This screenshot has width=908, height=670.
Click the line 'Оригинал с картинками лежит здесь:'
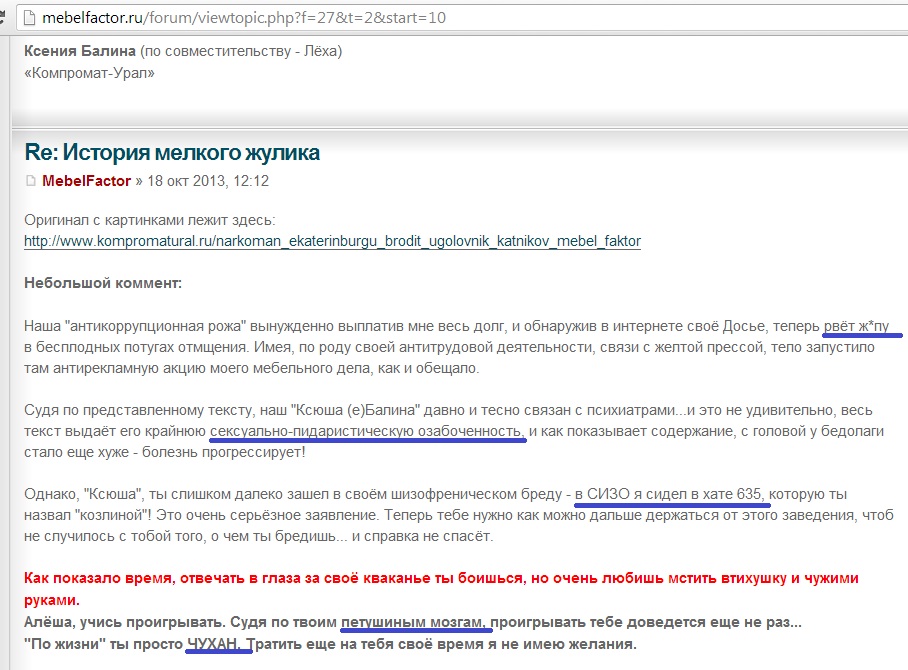(149, 220)
